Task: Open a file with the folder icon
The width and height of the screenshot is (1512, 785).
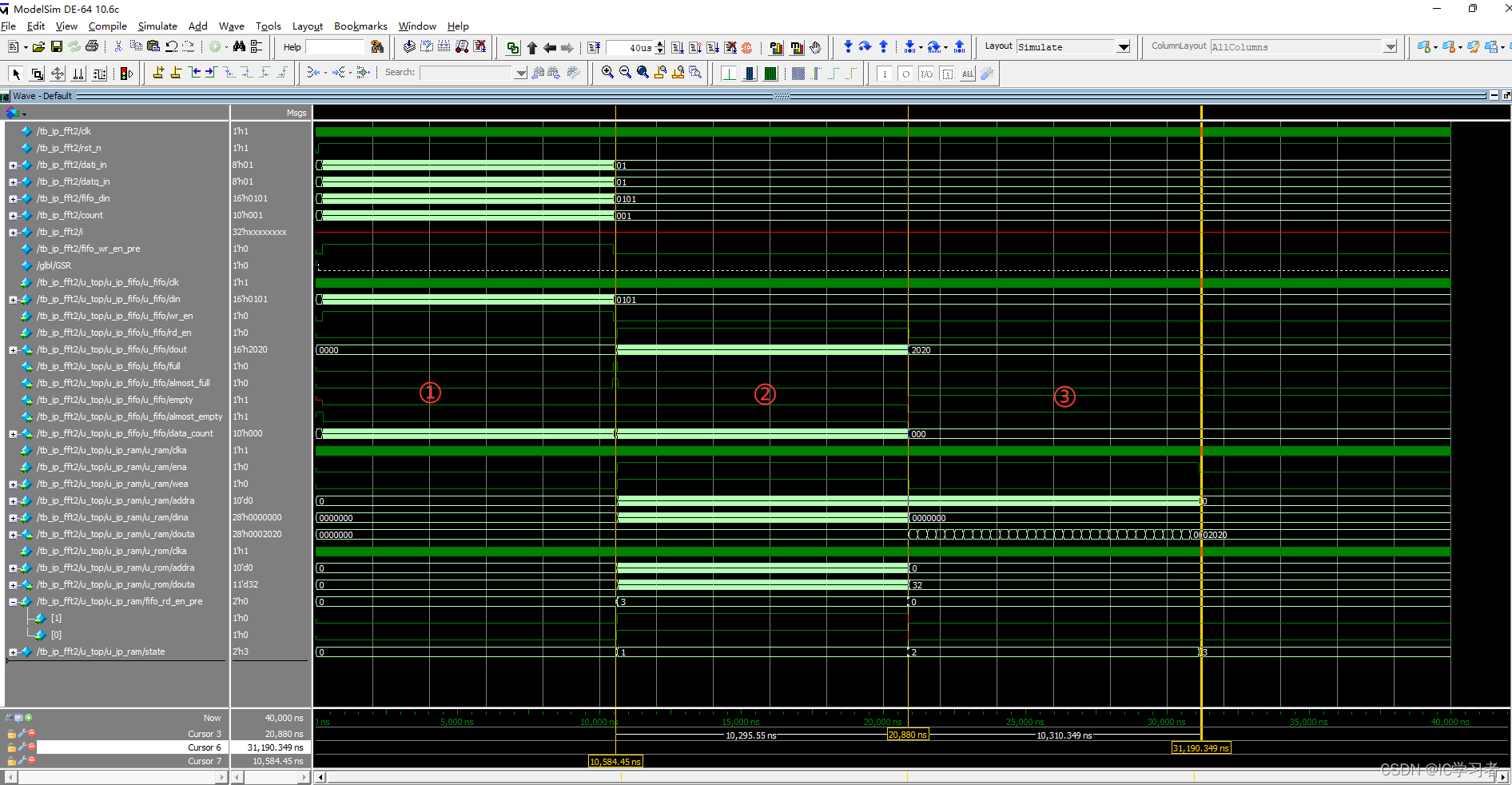Action: click(x=38, y=47)
